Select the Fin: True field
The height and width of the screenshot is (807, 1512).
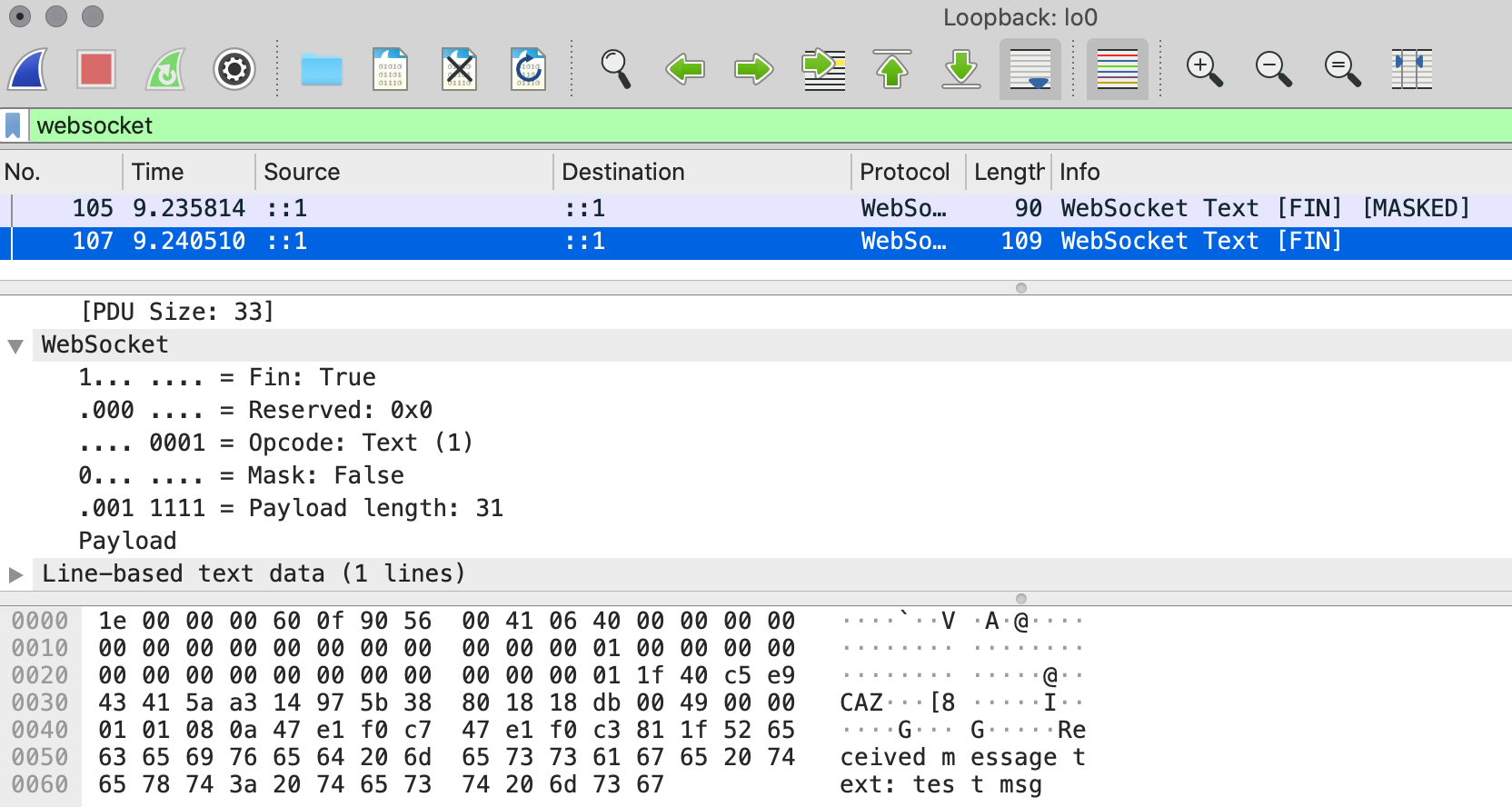227,377
